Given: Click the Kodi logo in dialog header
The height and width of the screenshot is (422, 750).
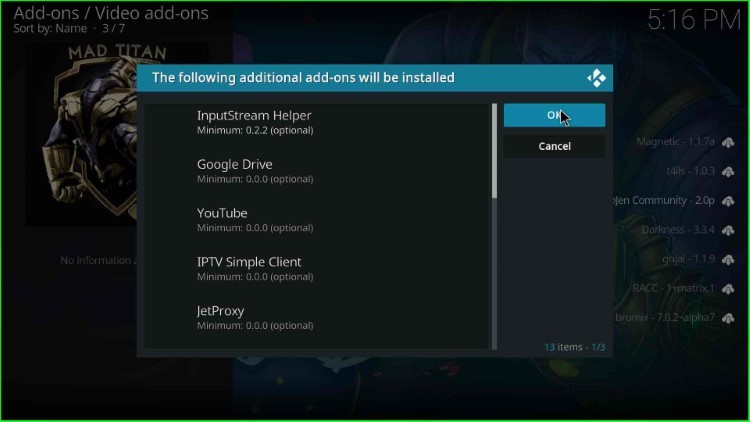Looking at the screenshot, I should (x=596, y=78).
